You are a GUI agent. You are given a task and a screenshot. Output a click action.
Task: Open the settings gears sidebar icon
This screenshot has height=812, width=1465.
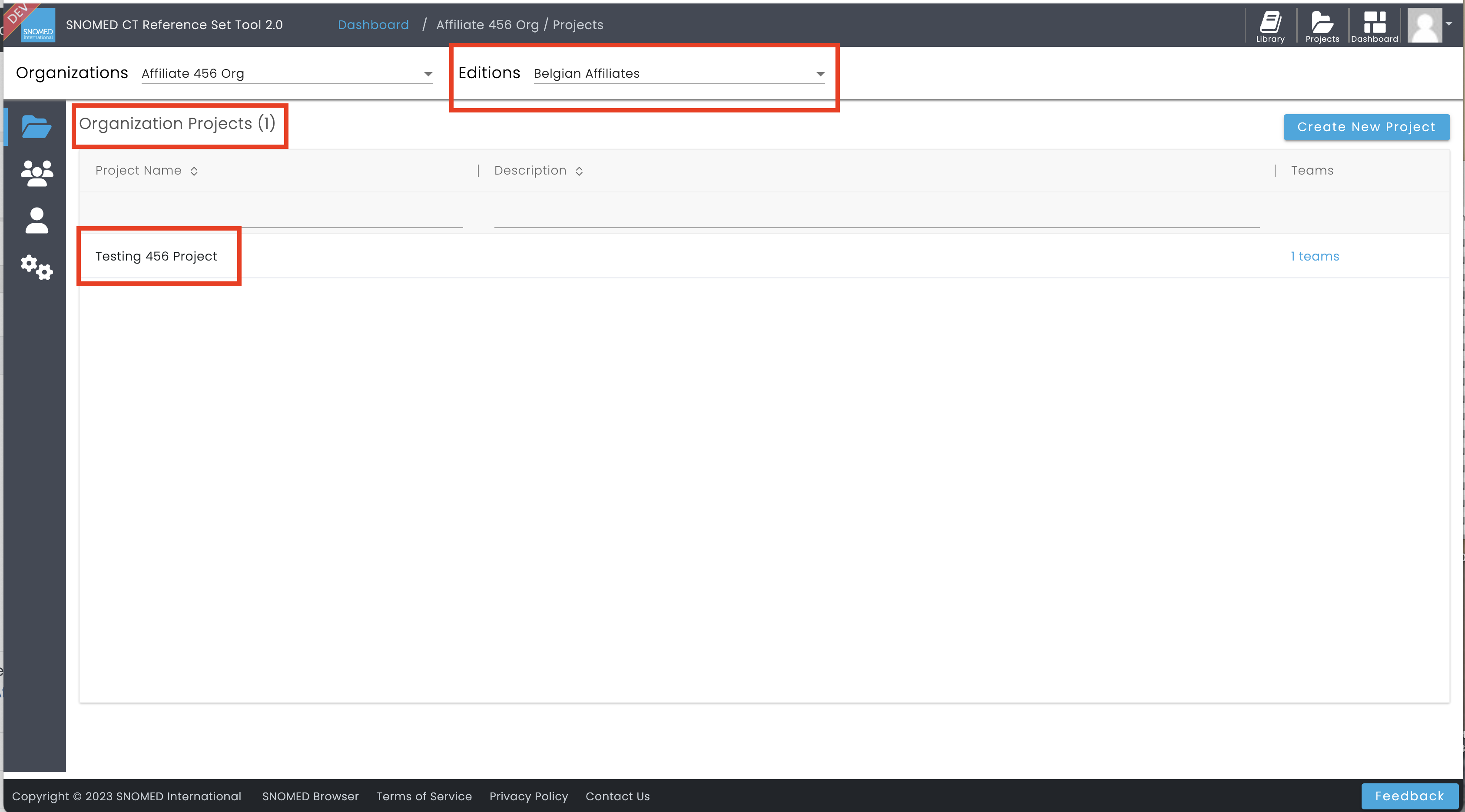37,267
